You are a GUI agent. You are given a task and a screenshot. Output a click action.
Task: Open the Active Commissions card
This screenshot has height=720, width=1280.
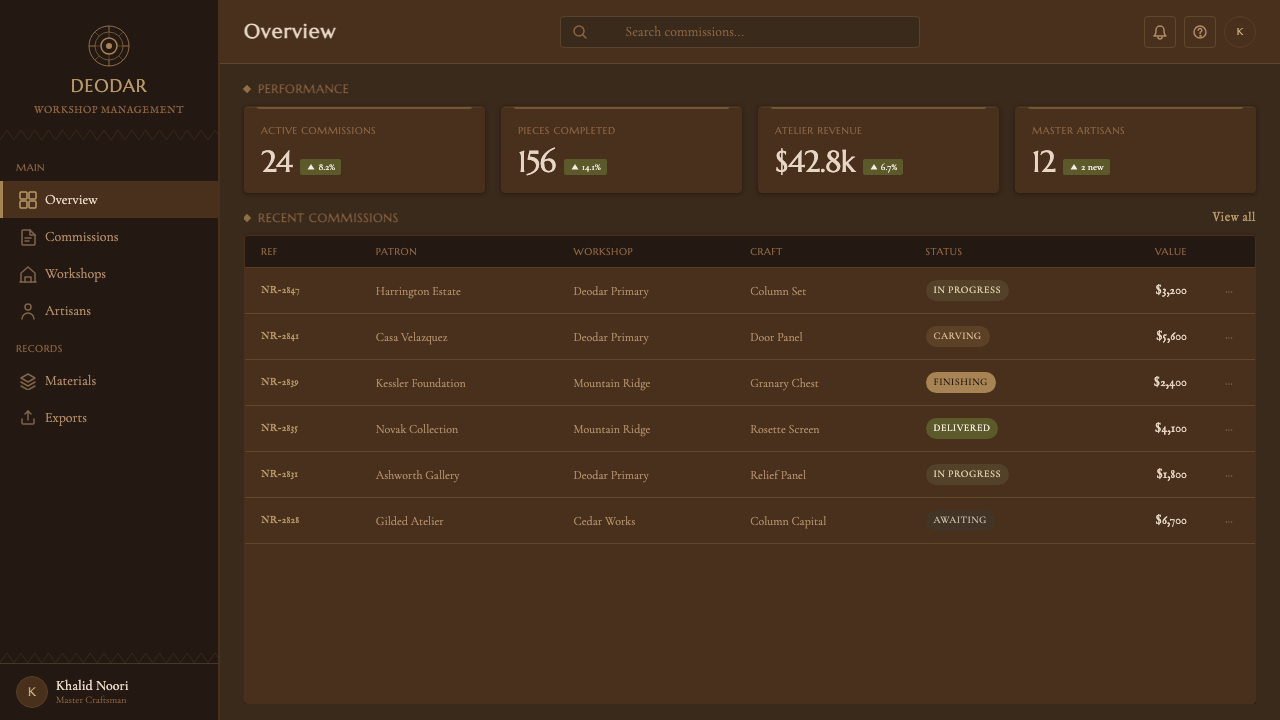(x=365, y=150)
